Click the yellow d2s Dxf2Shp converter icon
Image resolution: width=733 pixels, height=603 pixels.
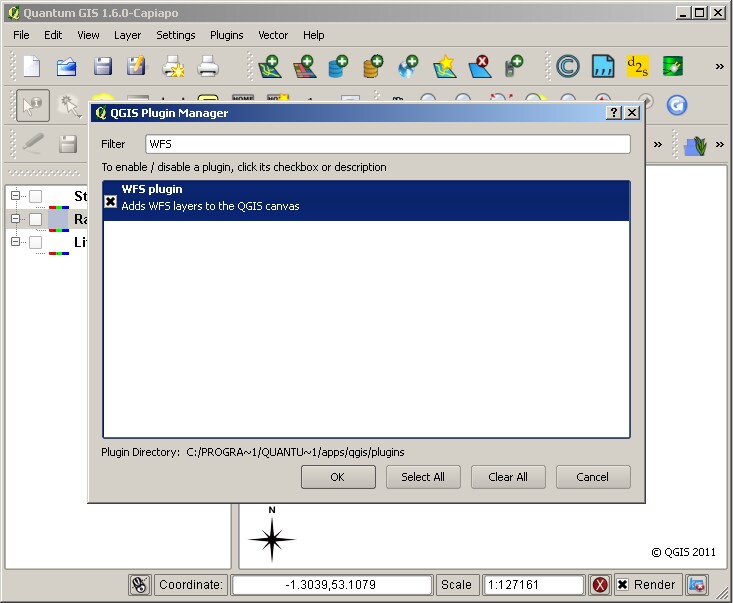click(x=638, y=66)
